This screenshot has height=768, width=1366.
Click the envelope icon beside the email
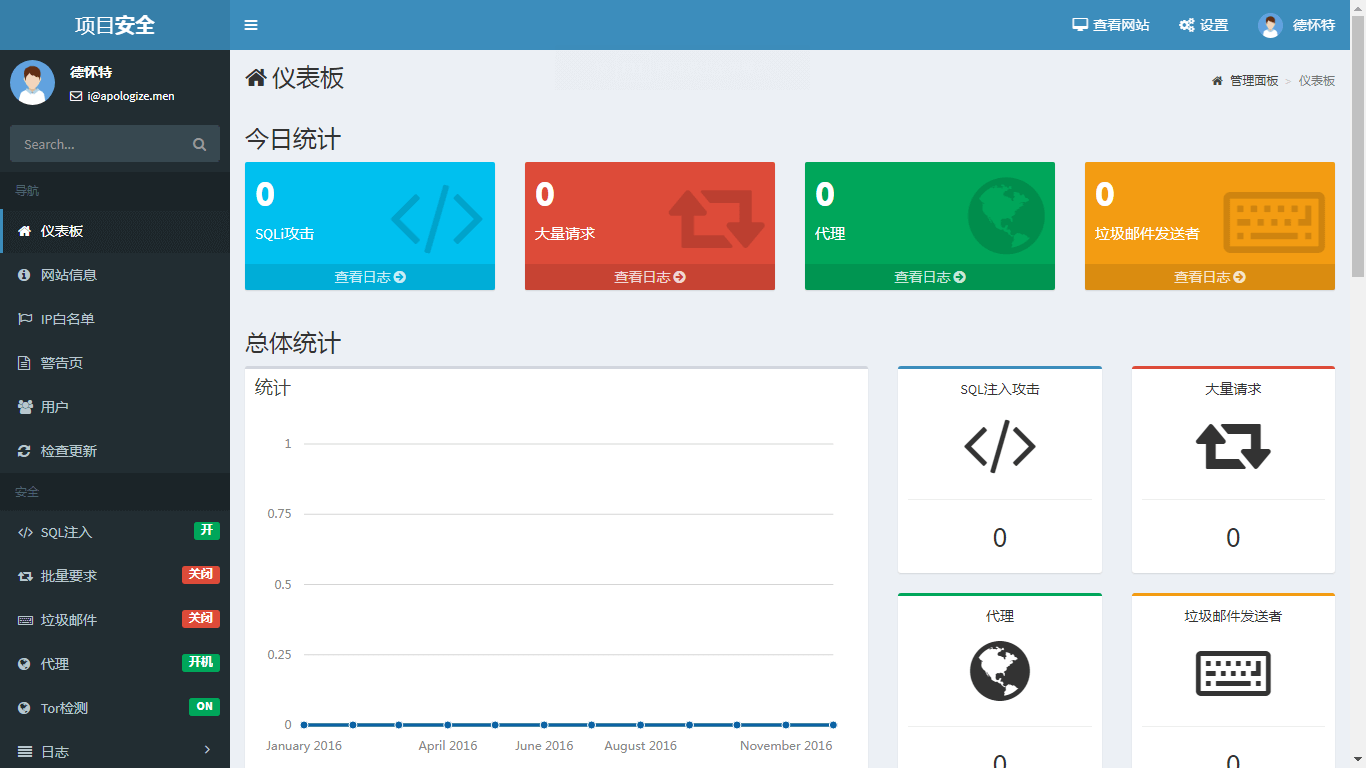[x=76, y=97]
